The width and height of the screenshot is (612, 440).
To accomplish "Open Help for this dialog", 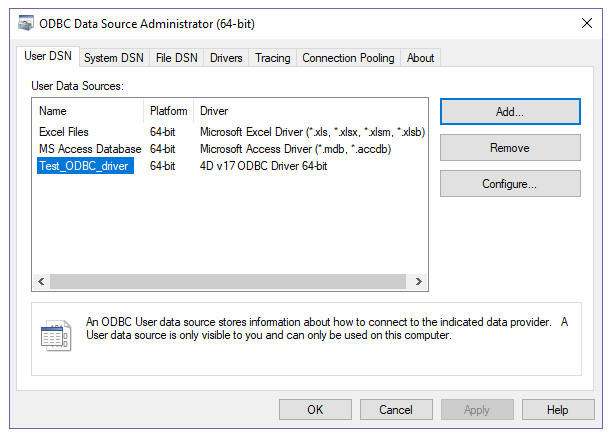I will click(558, 410).
